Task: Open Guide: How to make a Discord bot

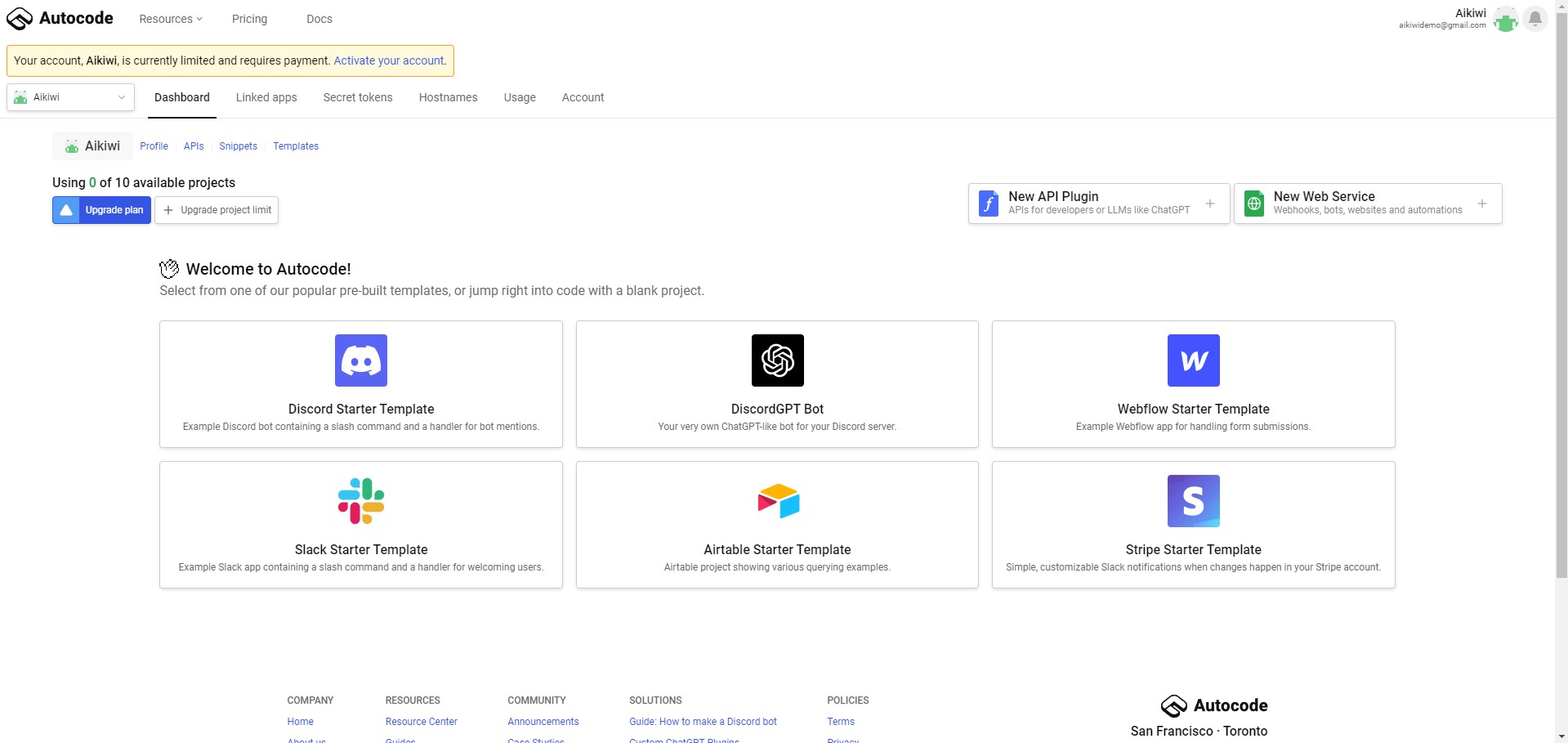Action: [704, 722]
